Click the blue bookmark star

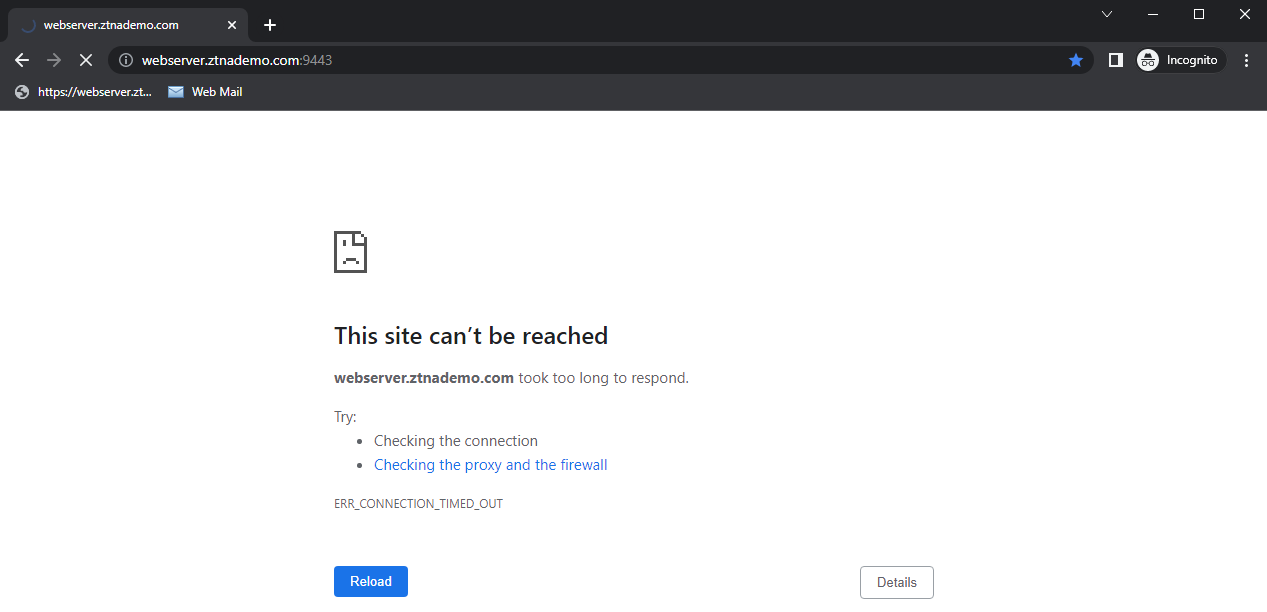click(x=1076, y=60)
